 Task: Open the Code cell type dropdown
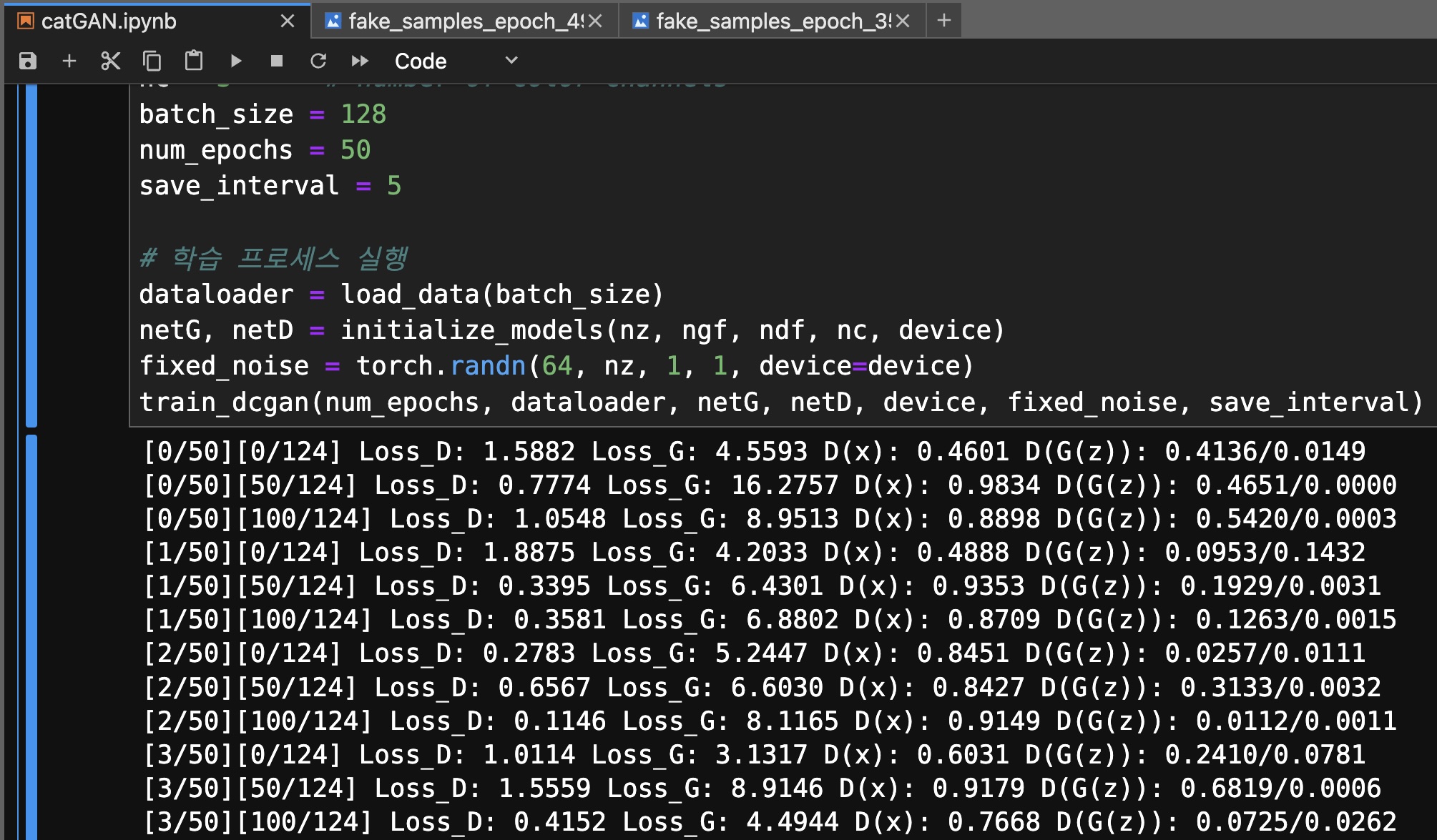pos(456,61)
